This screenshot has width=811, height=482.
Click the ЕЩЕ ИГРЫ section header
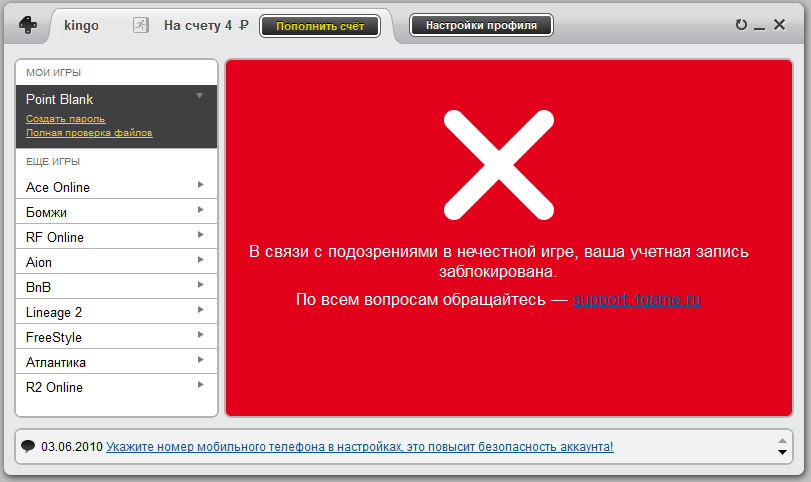point(53,161)
